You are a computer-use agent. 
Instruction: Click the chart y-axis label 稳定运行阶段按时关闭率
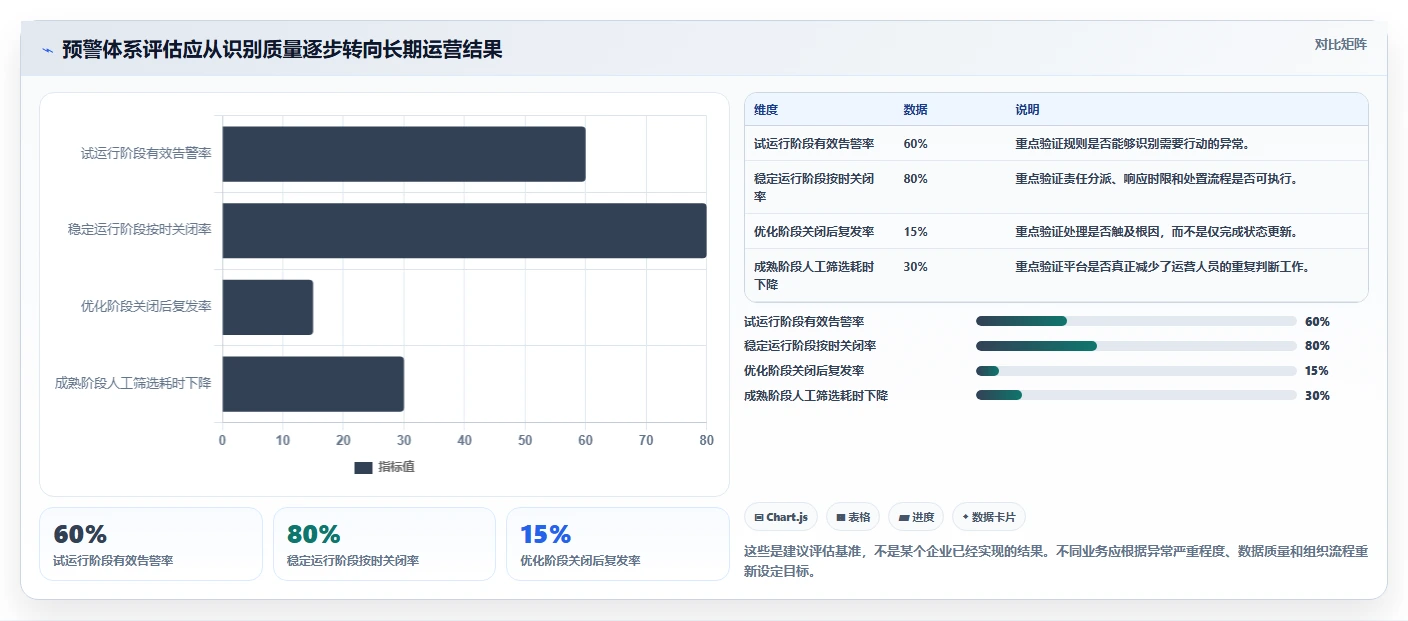(140, 230)
